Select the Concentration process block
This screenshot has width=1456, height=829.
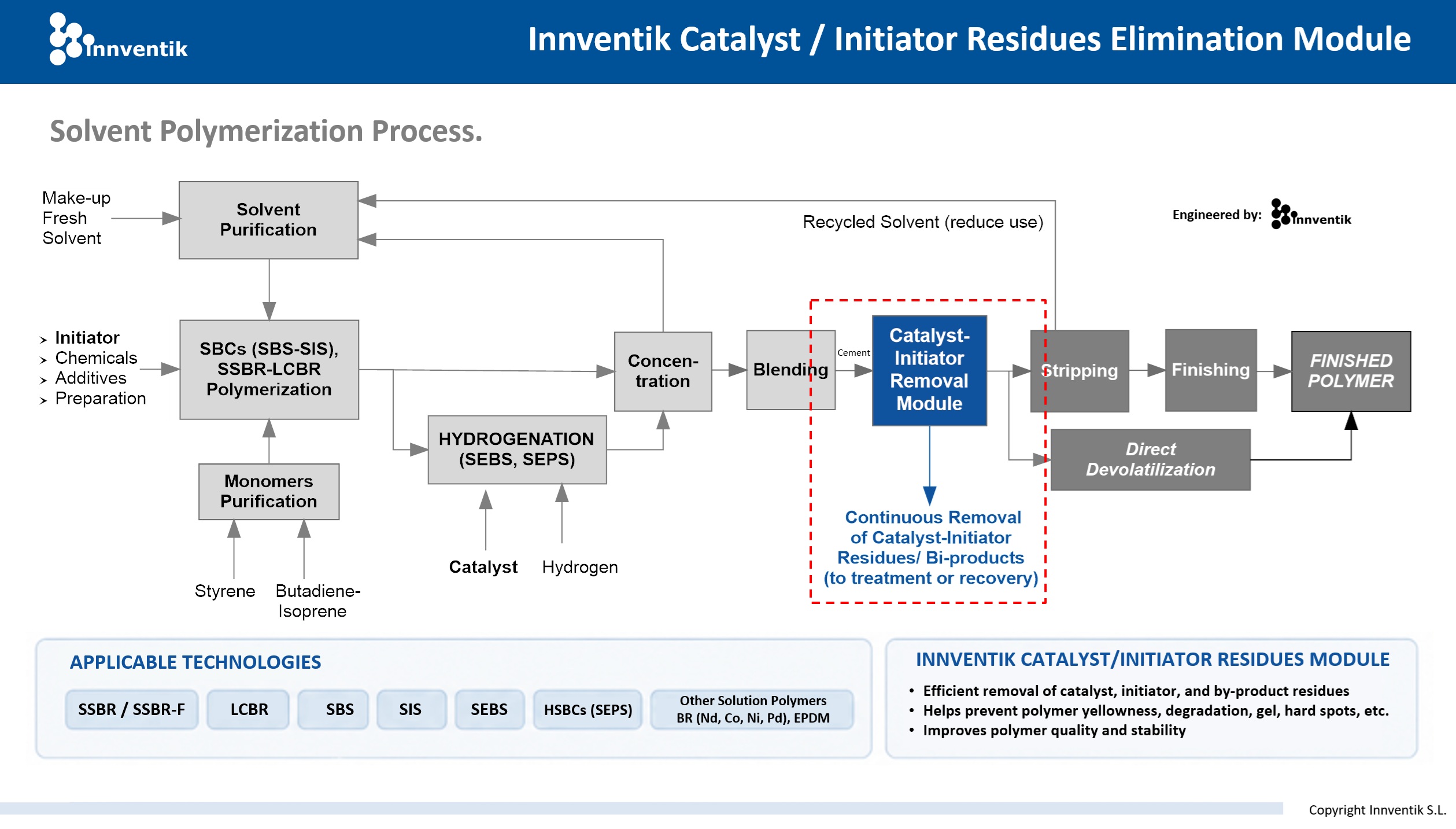coord(663,371)
